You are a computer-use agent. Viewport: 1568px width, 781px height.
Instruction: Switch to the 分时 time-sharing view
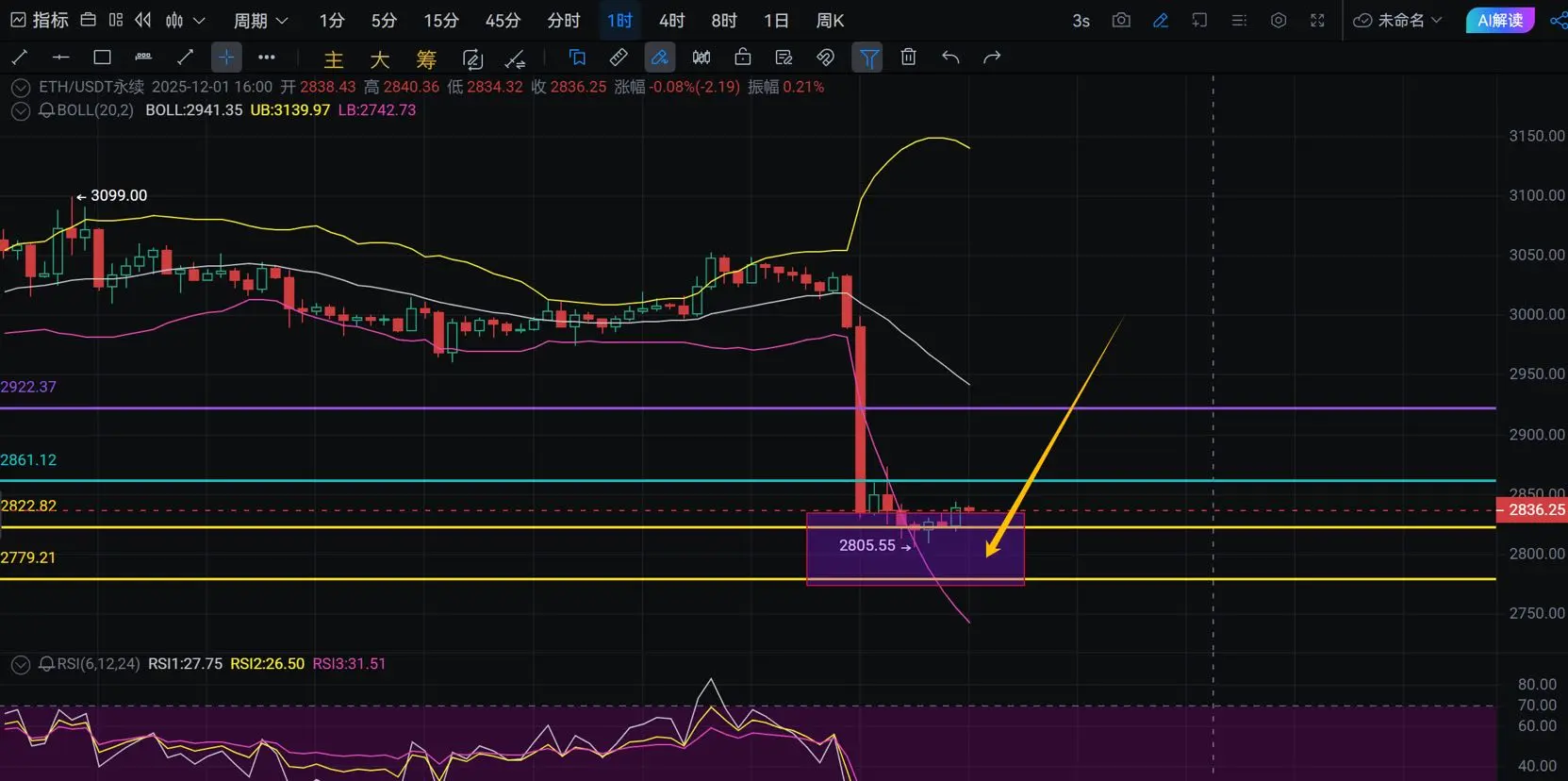(x=564, y=20)
